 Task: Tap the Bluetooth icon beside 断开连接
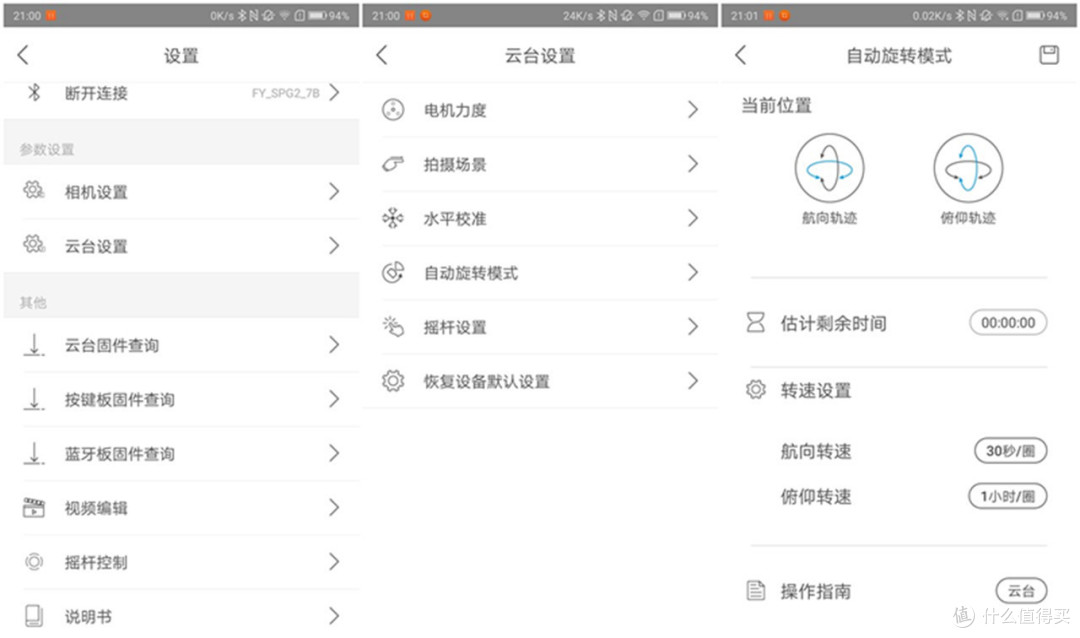point(34,92)
